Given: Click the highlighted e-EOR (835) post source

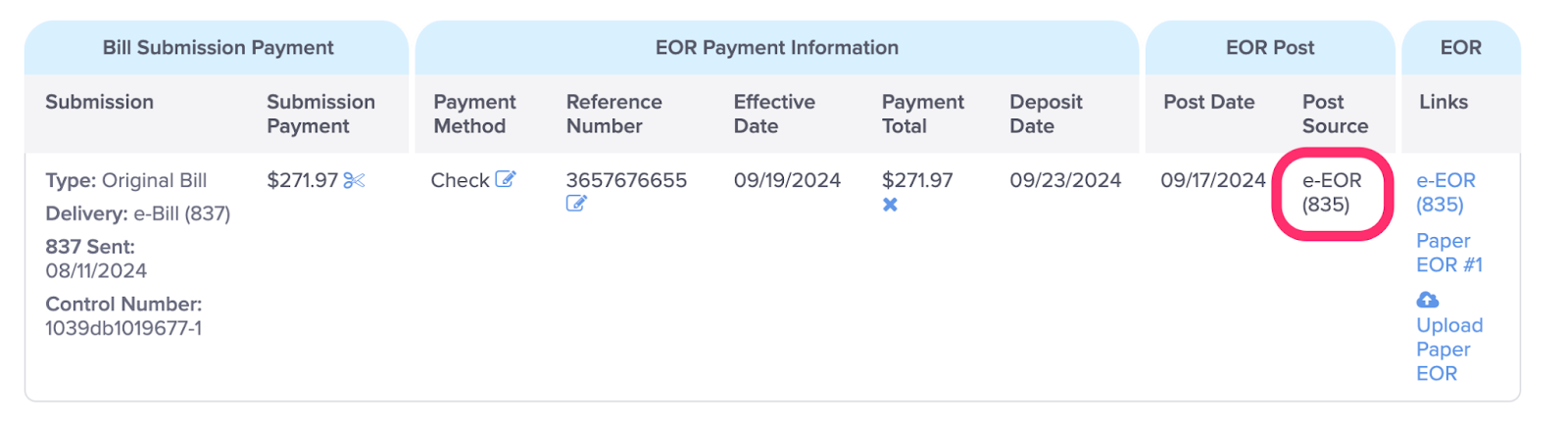Looking at the screenshot, I should [x=1332, y=192].
